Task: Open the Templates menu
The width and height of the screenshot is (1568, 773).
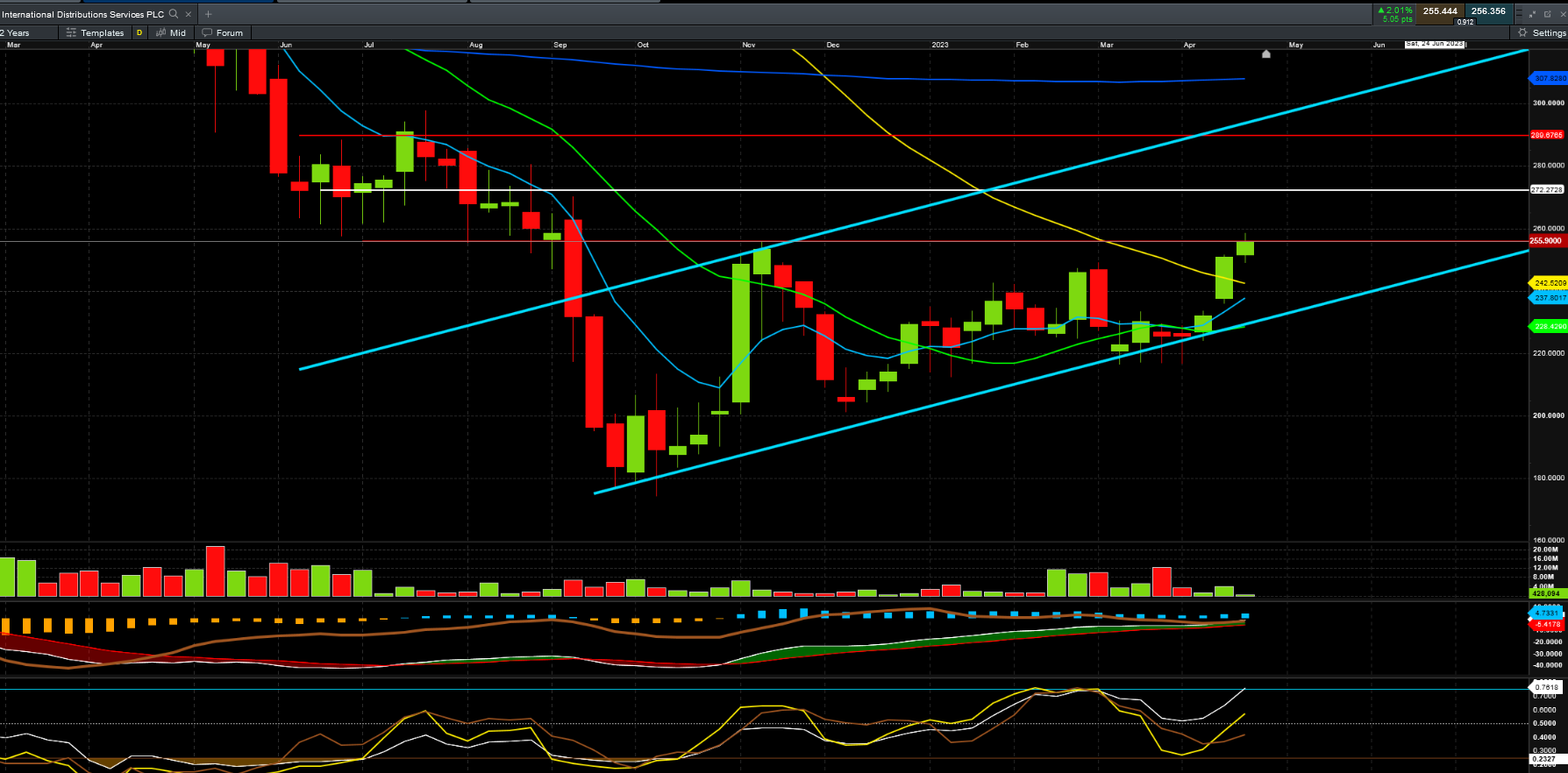Action: (96, 33)
